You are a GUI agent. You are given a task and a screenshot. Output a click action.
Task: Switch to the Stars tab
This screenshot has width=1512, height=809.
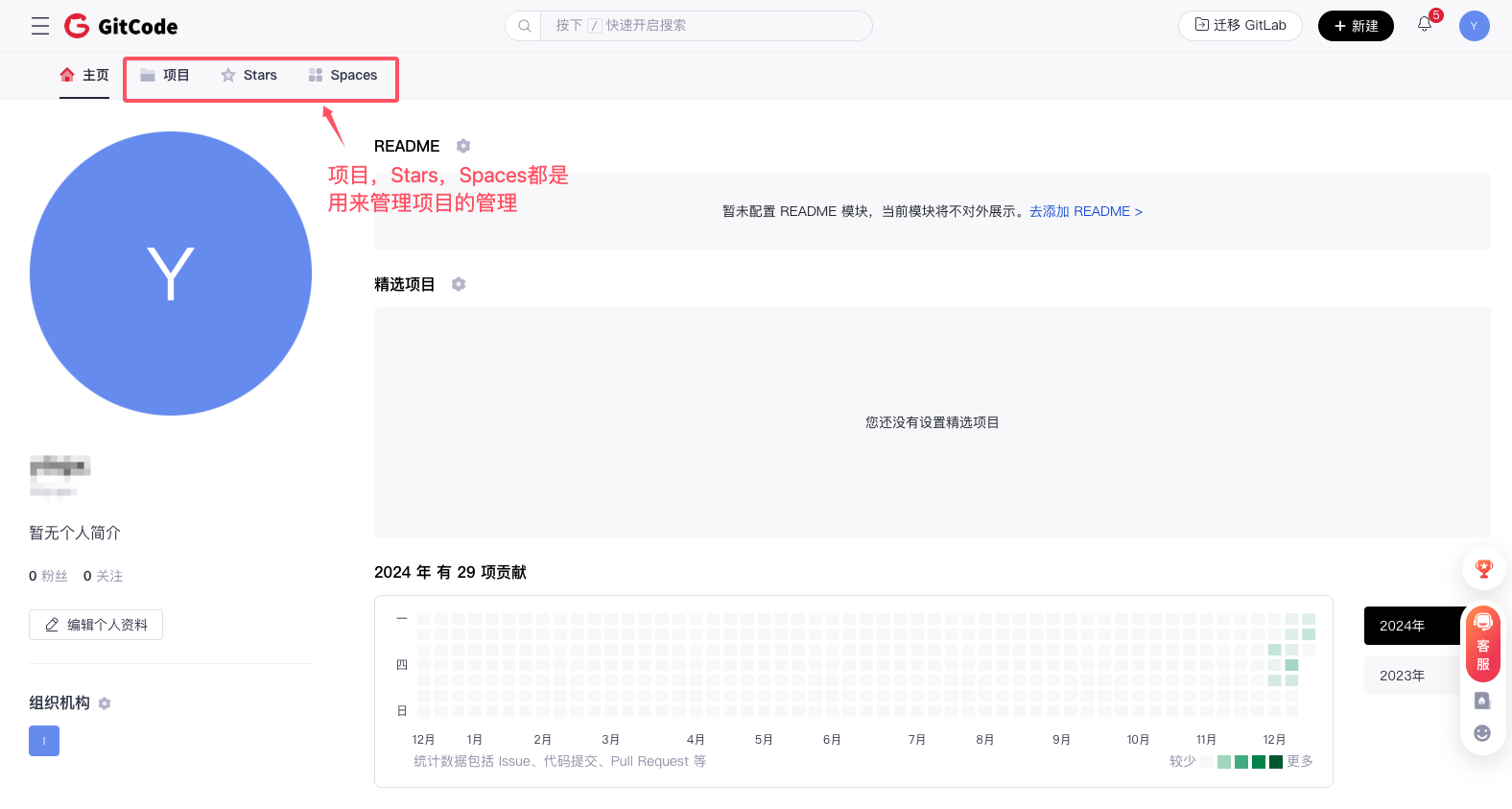[x=248, y=75]
